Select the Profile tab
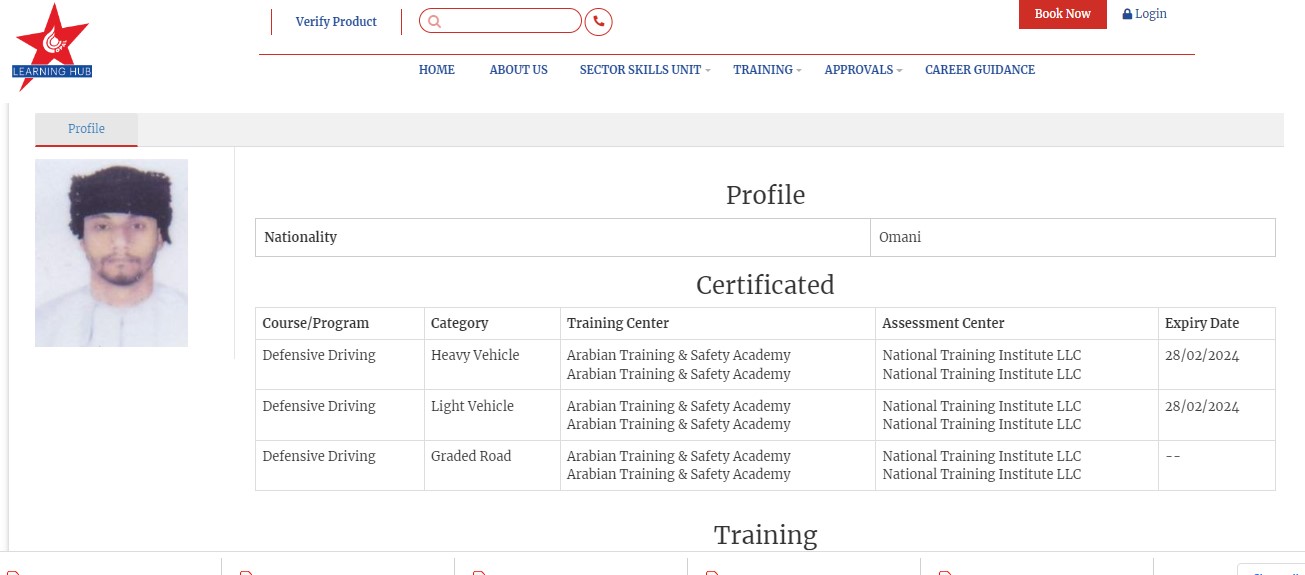Image resolution: width=1305 pixels, height=575 pixels. pos(86,129)
